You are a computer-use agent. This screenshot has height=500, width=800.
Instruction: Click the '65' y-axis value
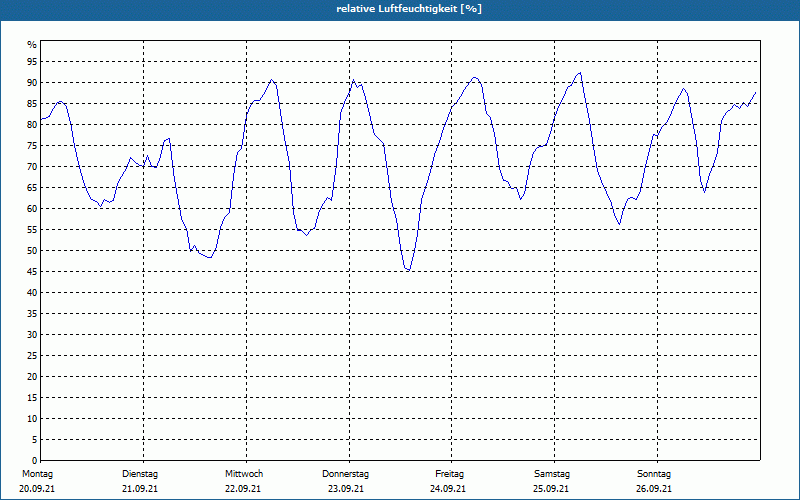(32, 188)
